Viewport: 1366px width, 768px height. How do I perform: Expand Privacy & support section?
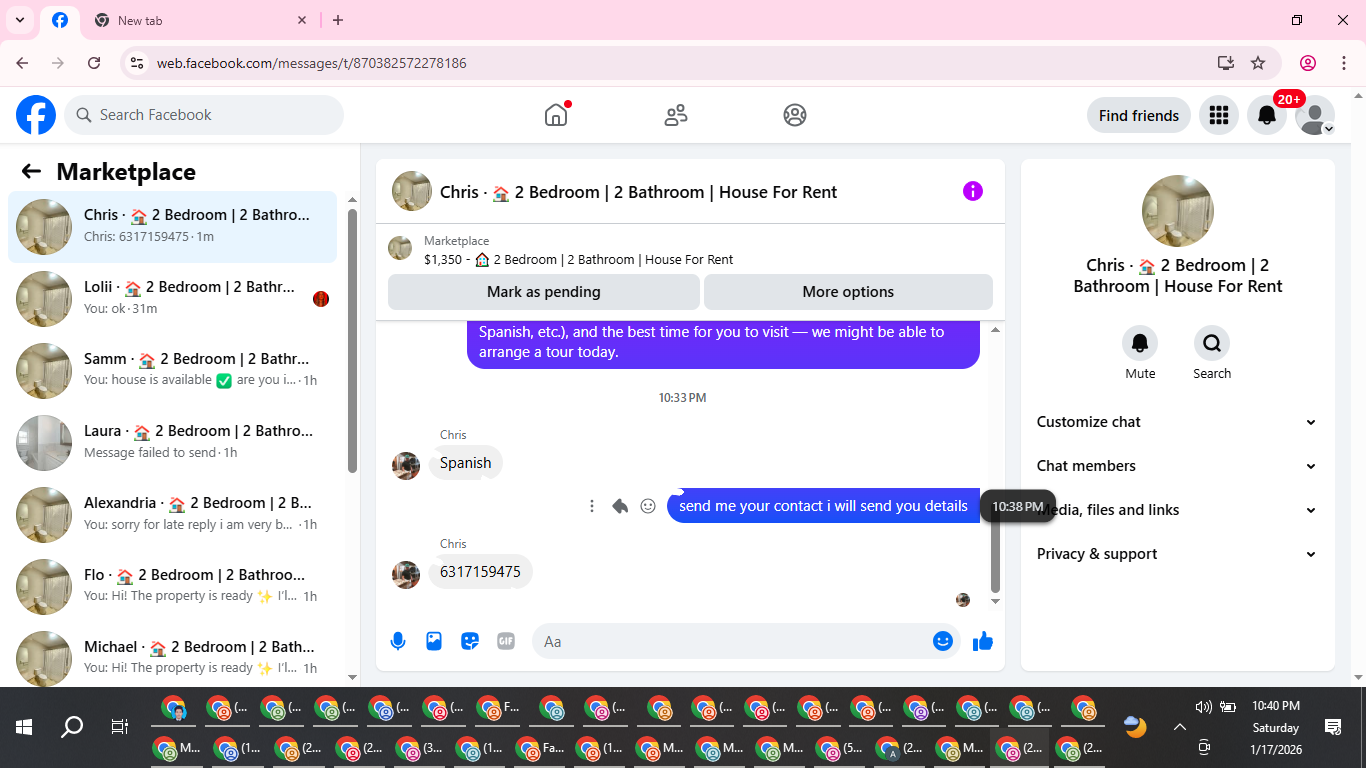pos(1177,554)
